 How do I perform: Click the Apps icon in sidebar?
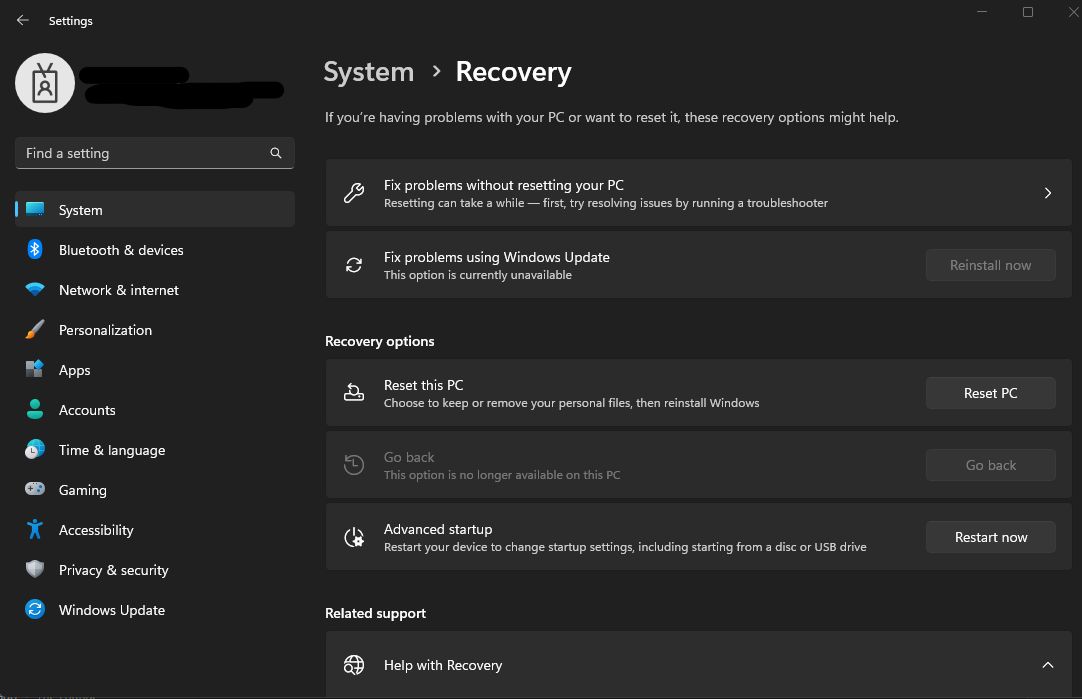(x=35, y=369)
